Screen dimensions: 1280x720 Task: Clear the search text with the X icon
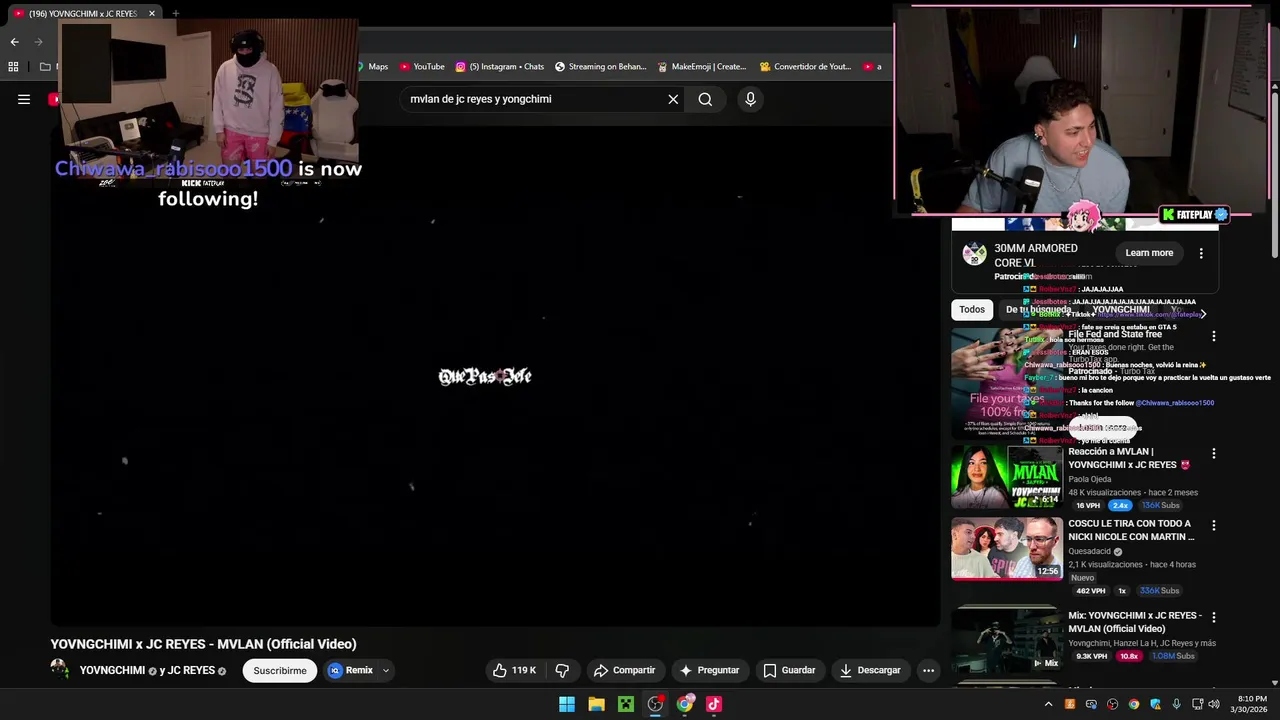[673, 99]
